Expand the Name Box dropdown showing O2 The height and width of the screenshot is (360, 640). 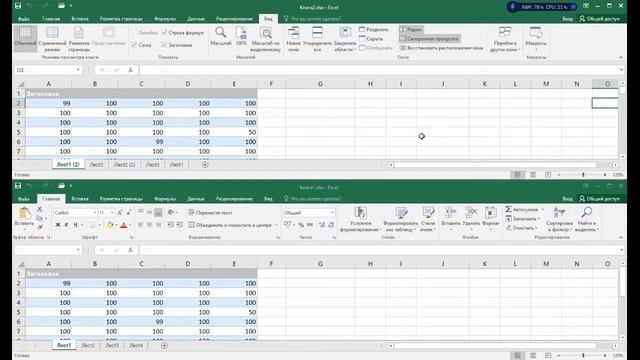78,70
